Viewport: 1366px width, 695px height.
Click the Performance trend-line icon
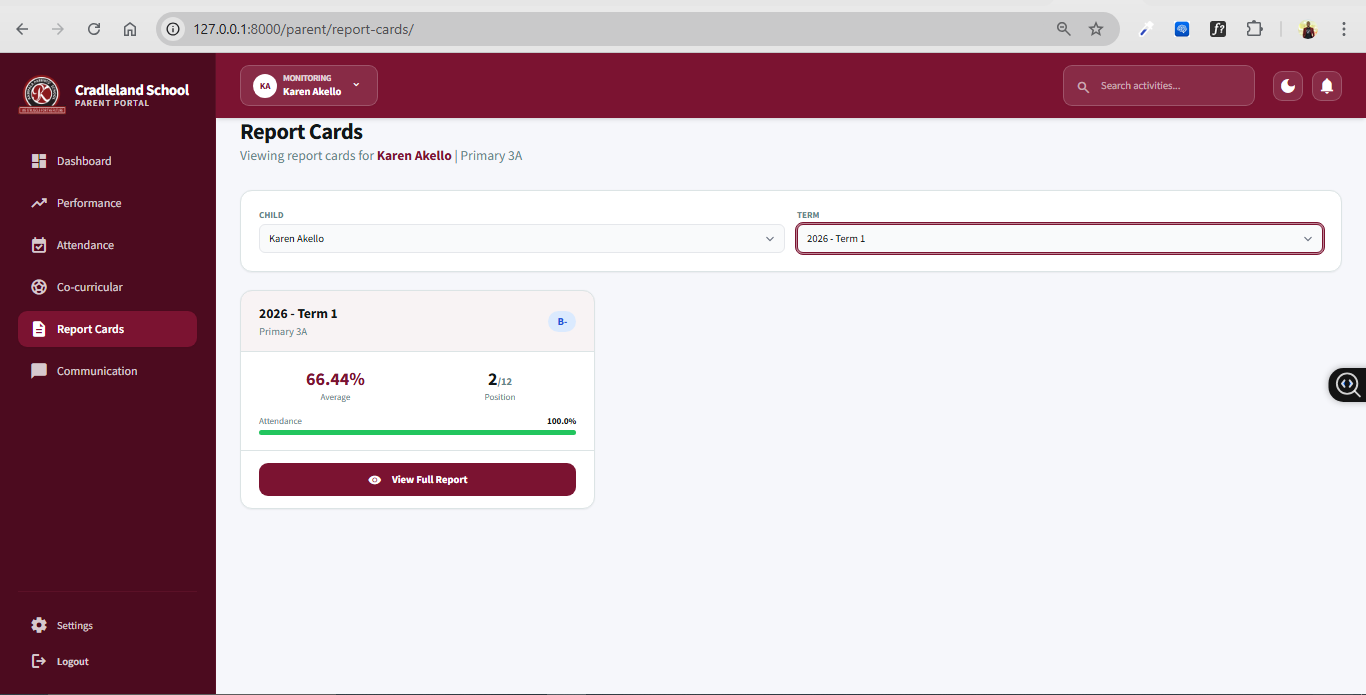(x=39, y=203)
